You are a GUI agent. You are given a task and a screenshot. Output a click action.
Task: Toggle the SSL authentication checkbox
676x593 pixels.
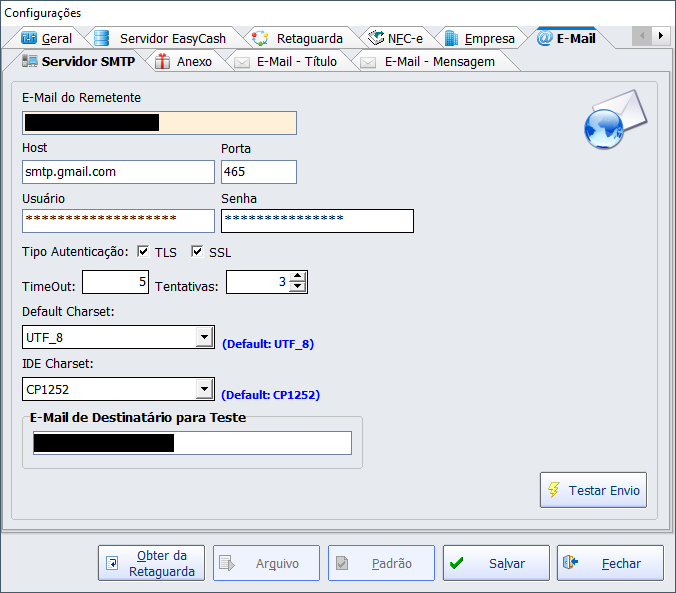(x=197, y=252)
